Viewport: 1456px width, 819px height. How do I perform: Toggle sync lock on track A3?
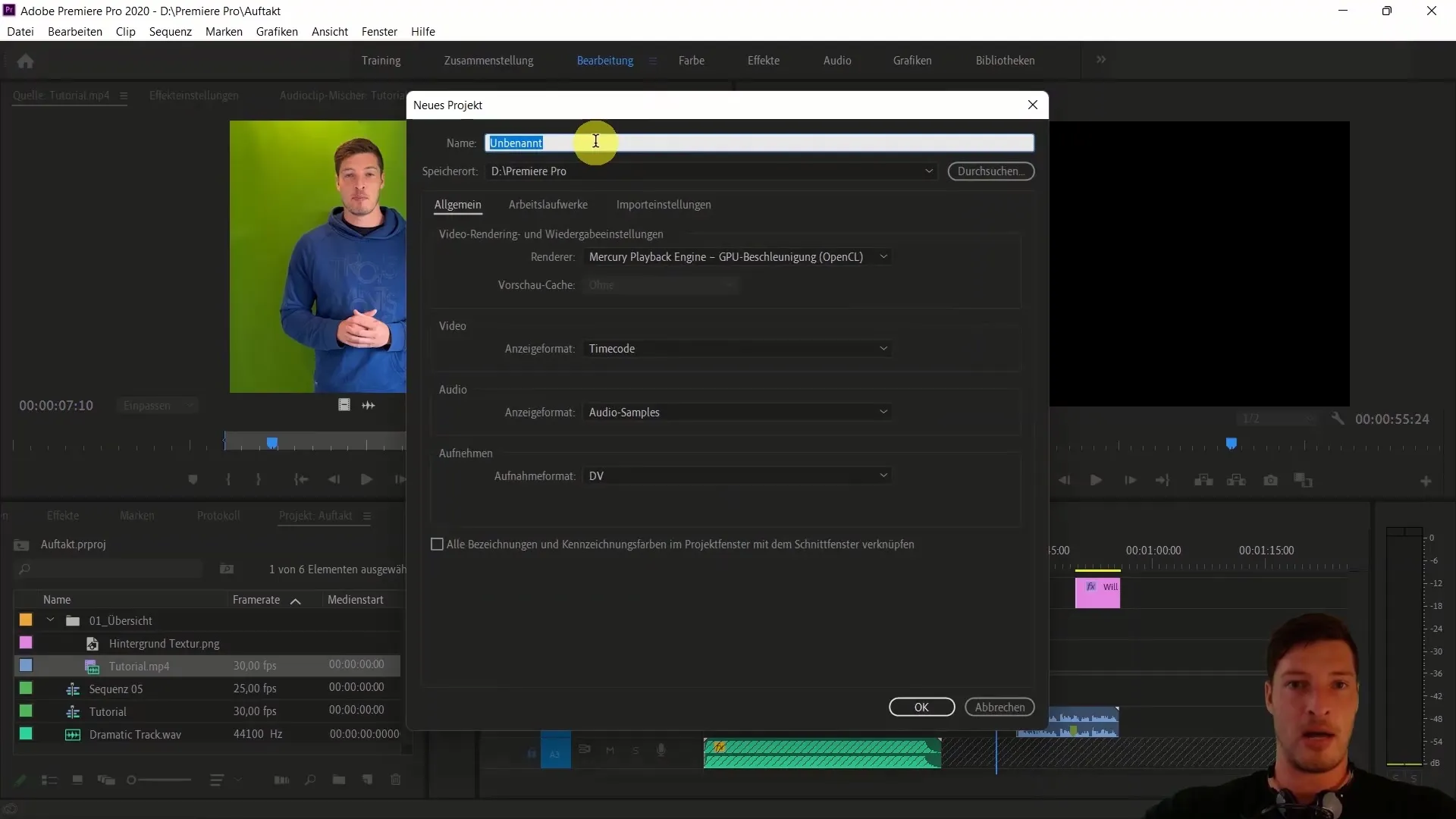click(x=584, y=749)
